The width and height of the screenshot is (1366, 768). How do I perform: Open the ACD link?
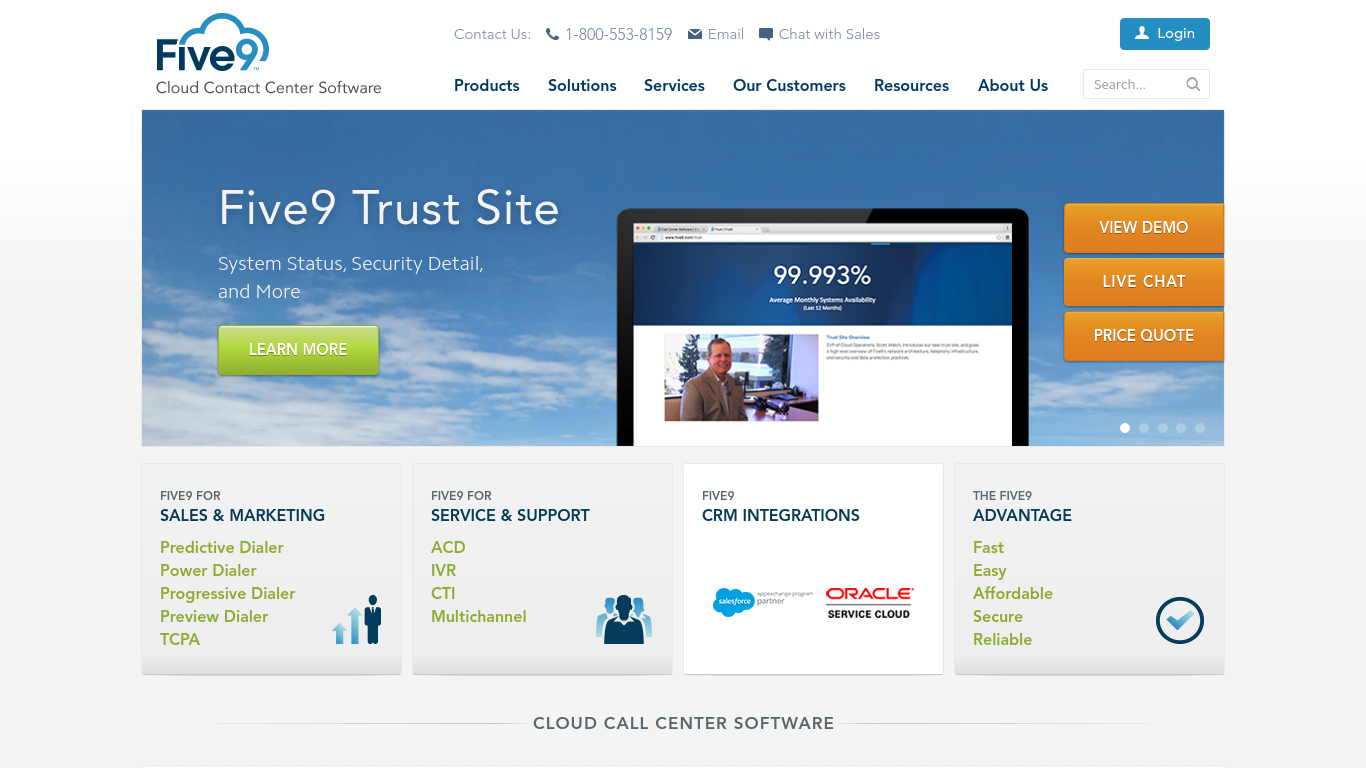tap(448, 547)
